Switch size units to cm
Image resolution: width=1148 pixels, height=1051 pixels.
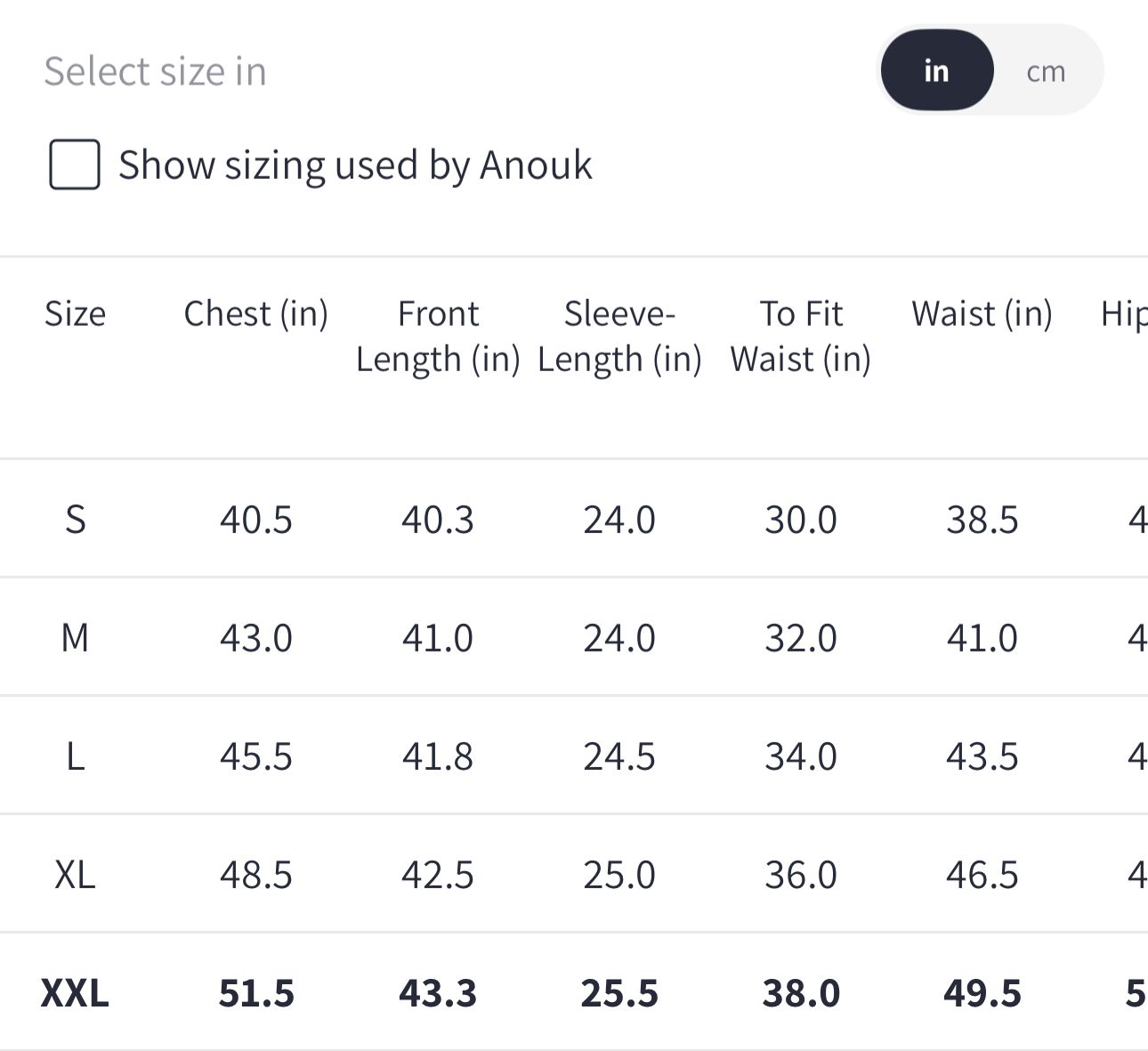click(1046, 71)
